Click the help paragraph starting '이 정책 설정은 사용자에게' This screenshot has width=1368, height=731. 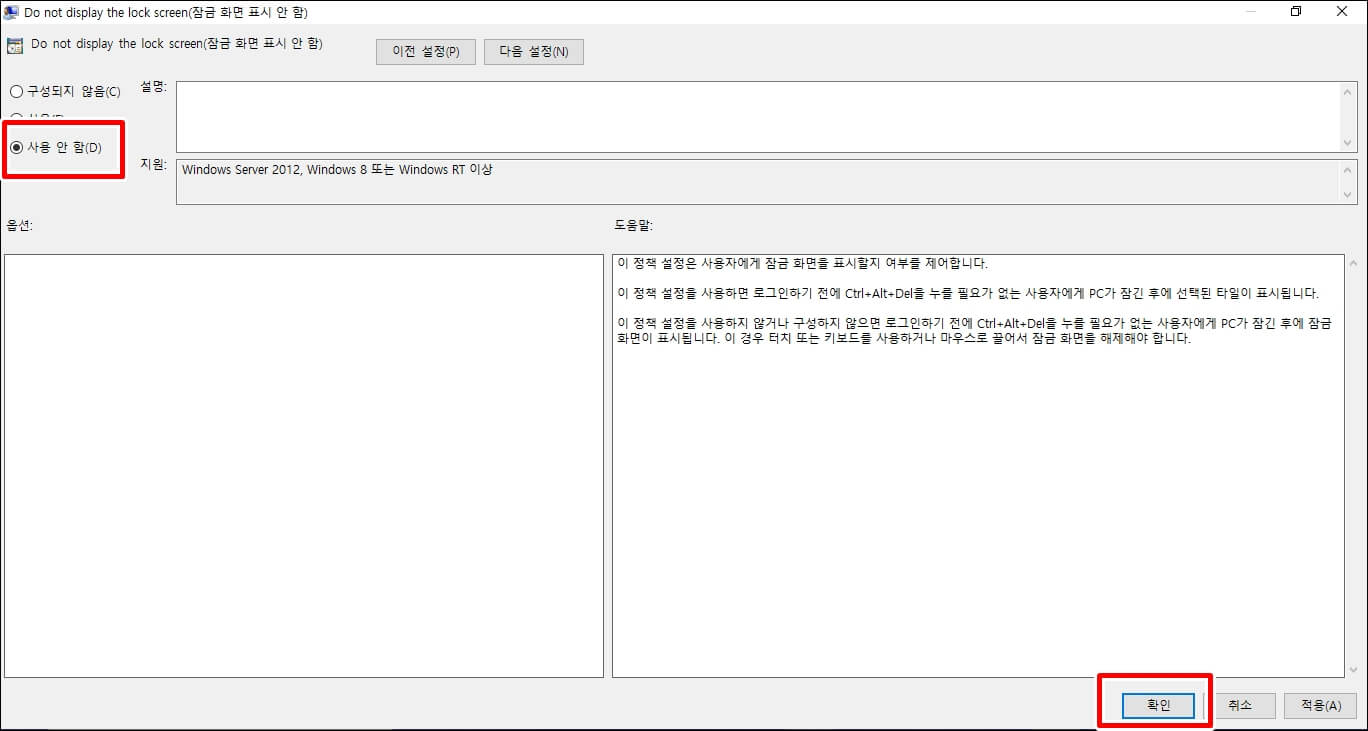(802, 264)
